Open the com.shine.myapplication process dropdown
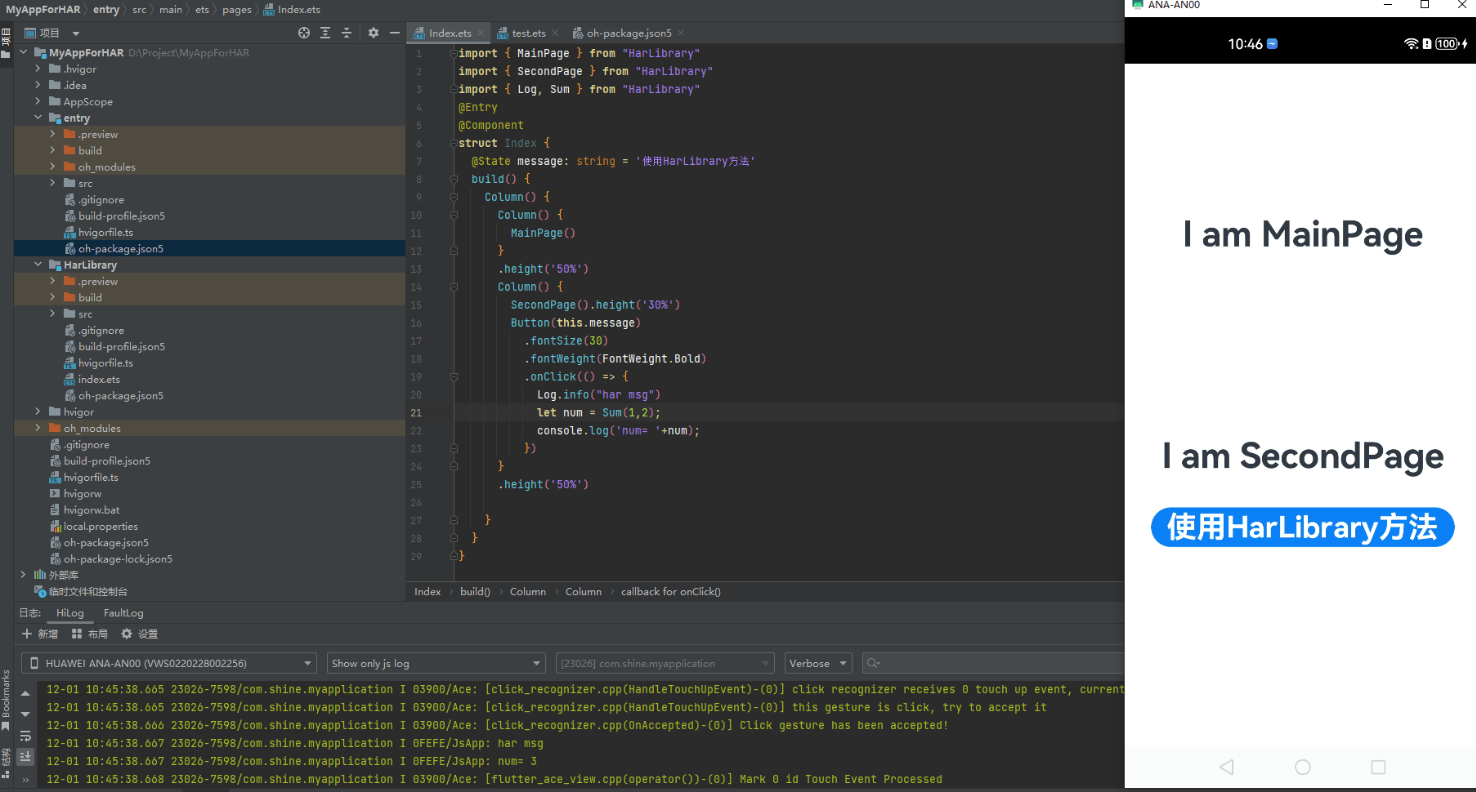 665,663
